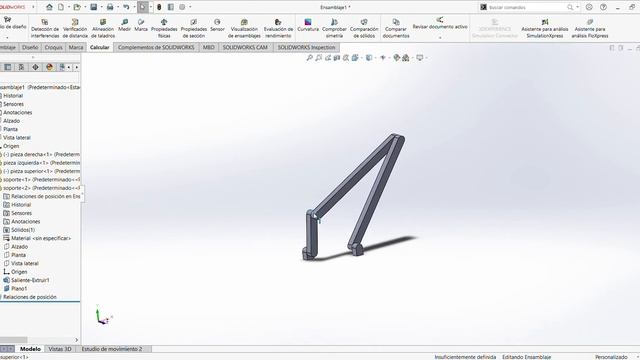
Task: Click Revisar documento activo
Action: (440, 23)
